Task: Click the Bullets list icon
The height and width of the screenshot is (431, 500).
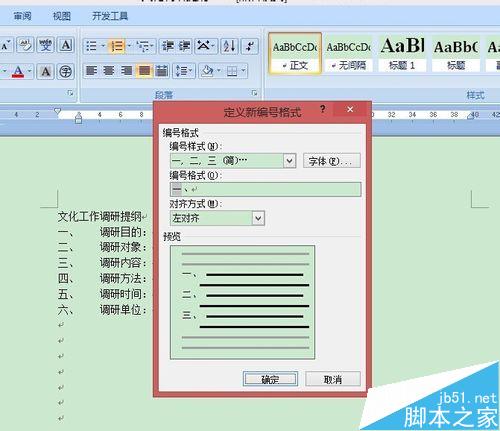Action: (91, 46)
